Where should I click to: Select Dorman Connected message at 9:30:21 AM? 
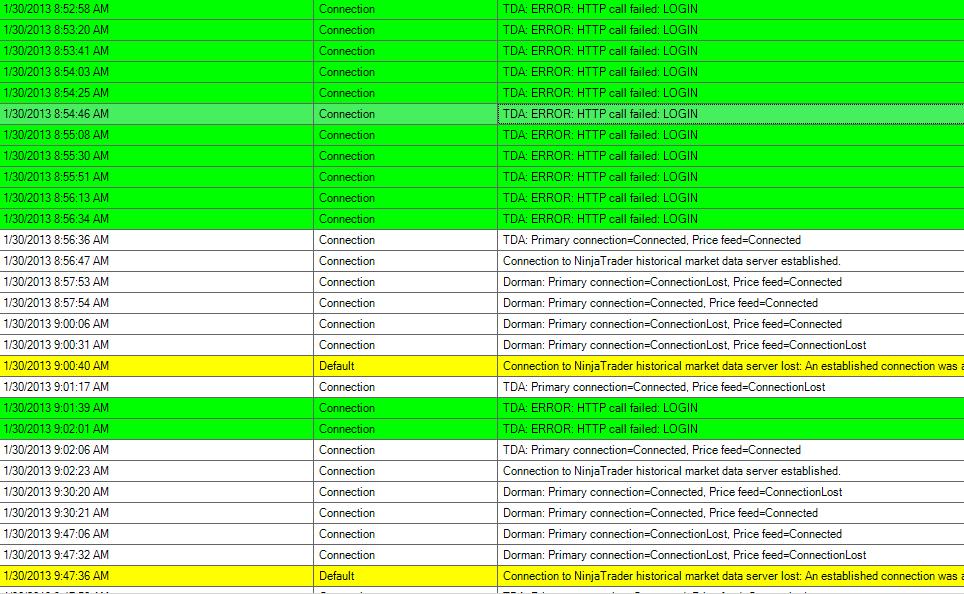pyautogui.click(x=731, y=512)
